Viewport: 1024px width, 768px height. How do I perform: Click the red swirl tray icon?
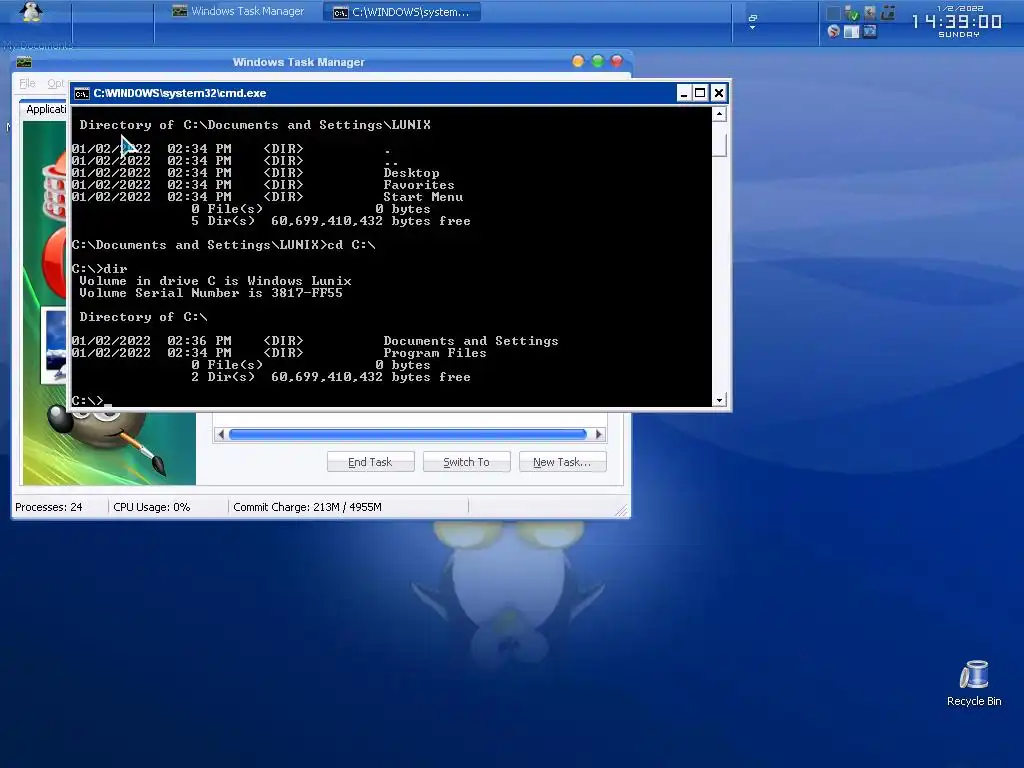click(833, 31)
